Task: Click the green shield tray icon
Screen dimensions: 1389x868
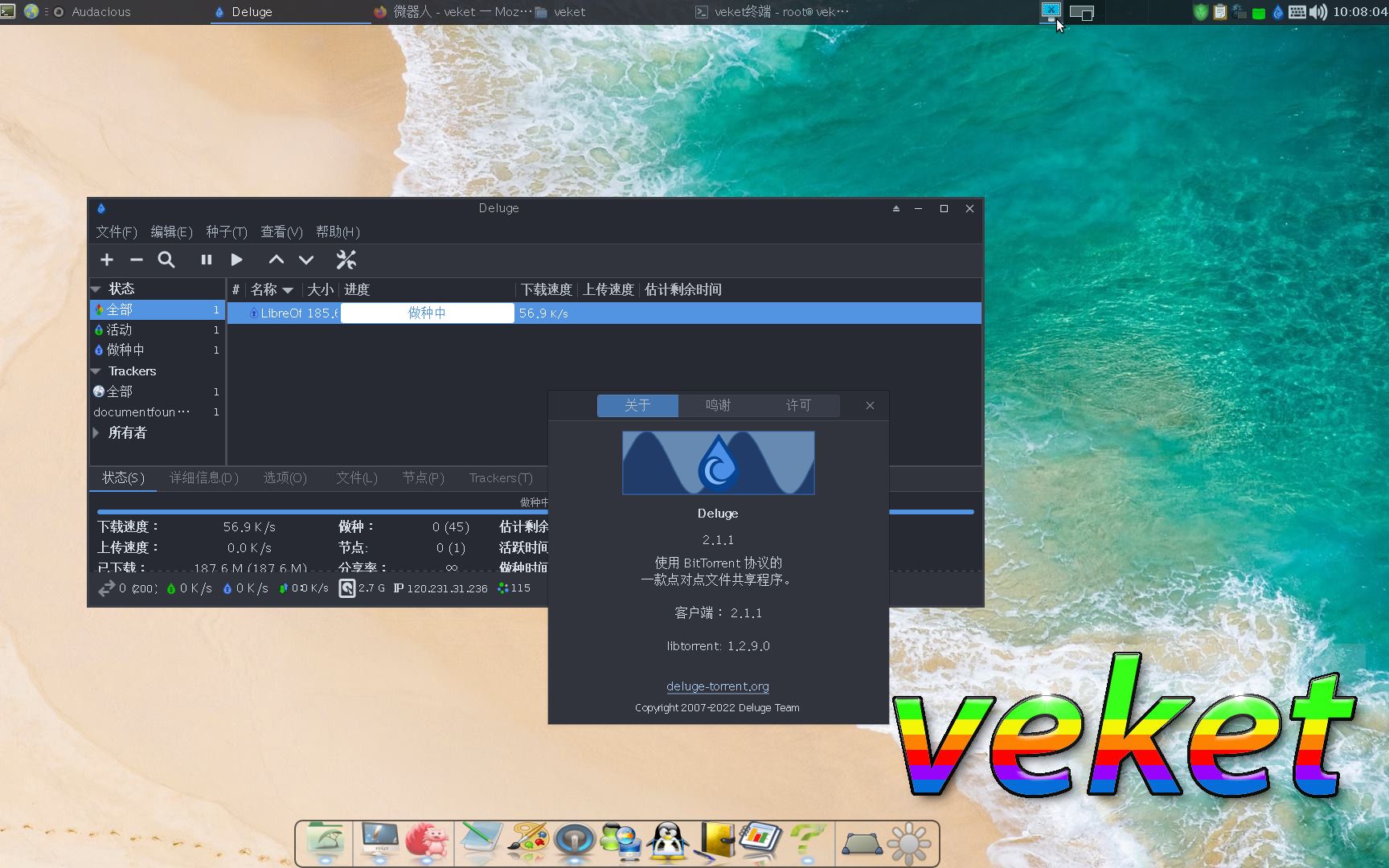Action: 1200,12
